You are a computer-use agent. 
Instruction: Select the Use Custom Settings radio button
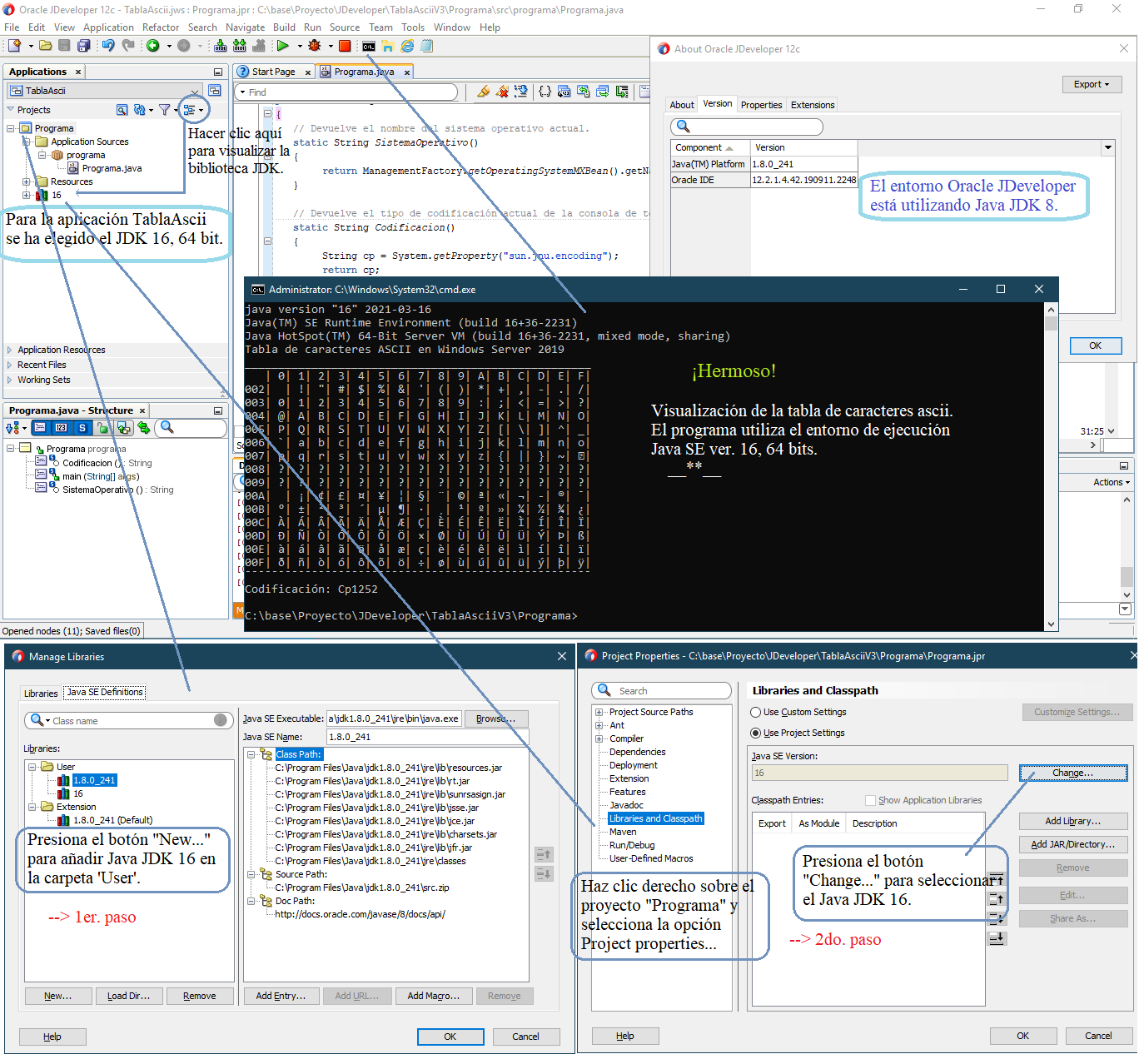756,713
